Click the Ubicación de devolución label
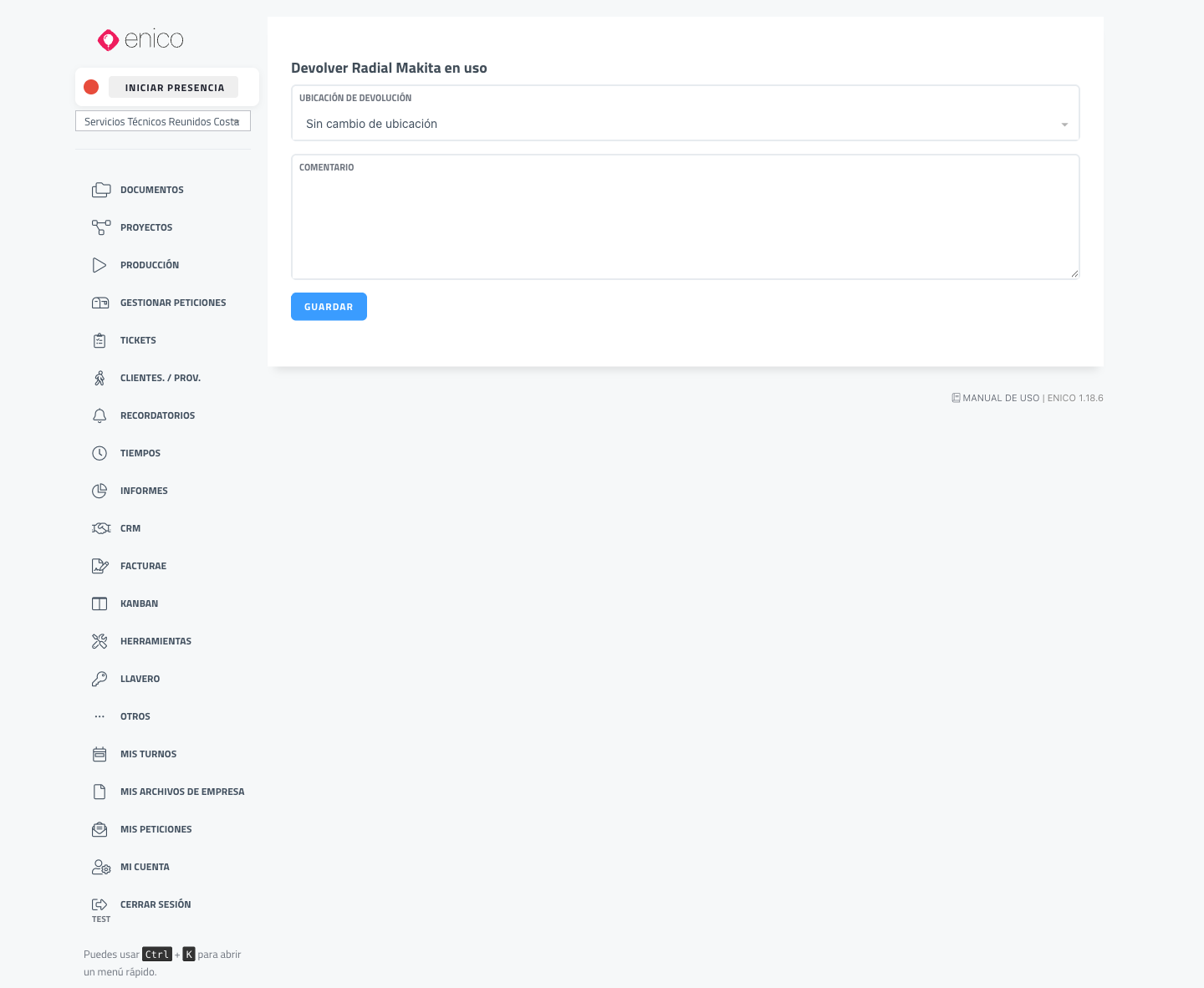The height and width of the screenshot is (988, 1204). click(355, 98)
